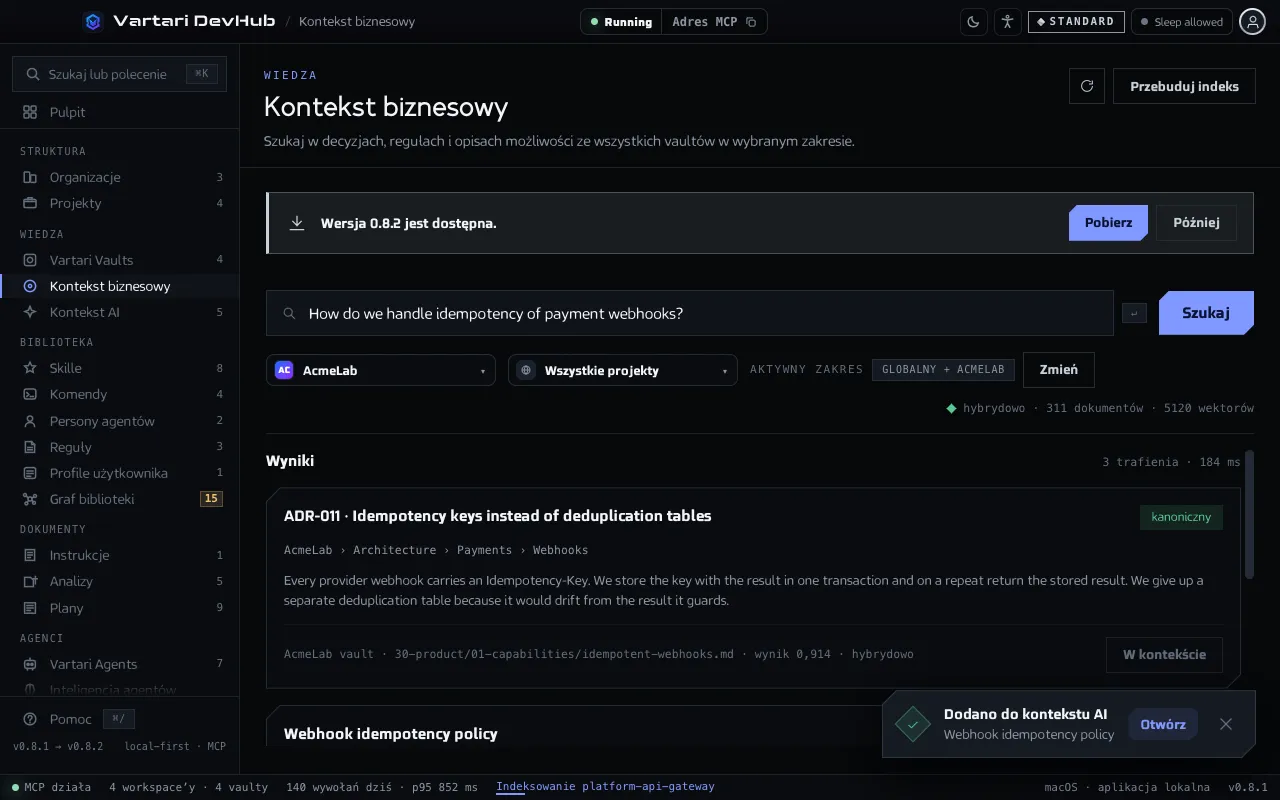The height and width of the screenshot is (800, 1280).
Task: Click the Instrukcje document icon
Action: (x=30, y=555)
